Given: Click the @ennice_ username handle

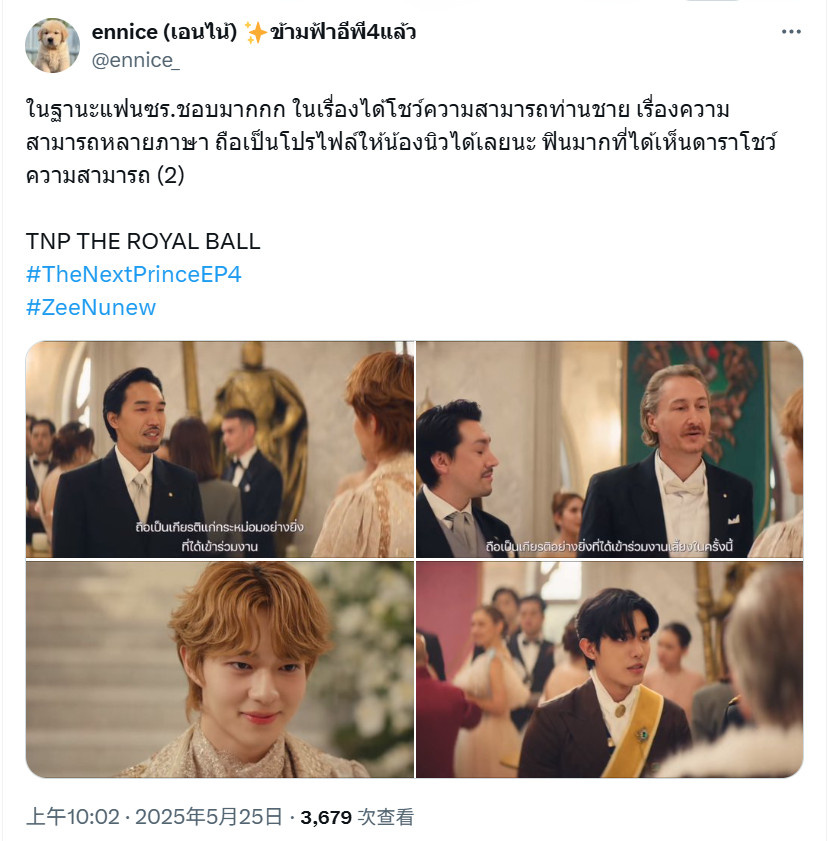Looking at the screenshot, I should 136,61.
